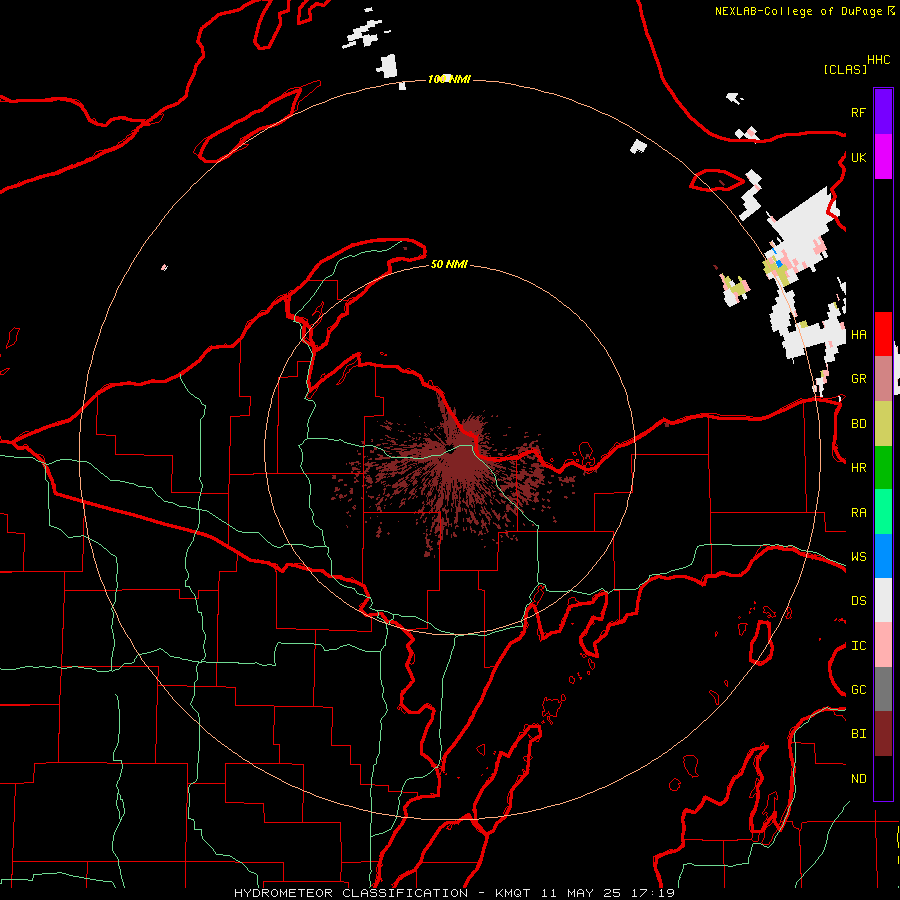
Task: Click the BD legend label
Action: click(858, 424)
